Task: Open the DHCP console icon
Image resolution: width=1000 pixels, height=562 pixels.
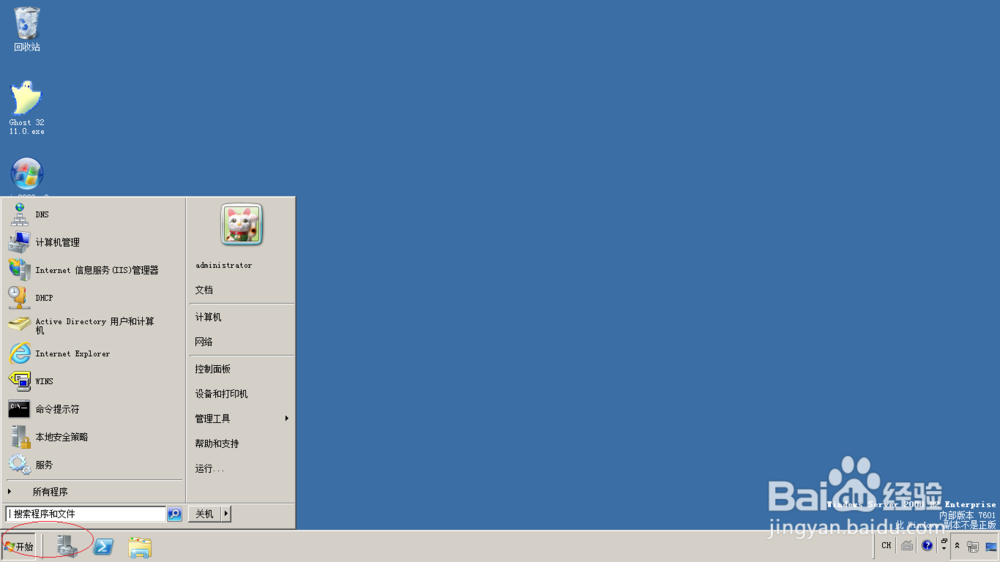Action: [18, 298]
